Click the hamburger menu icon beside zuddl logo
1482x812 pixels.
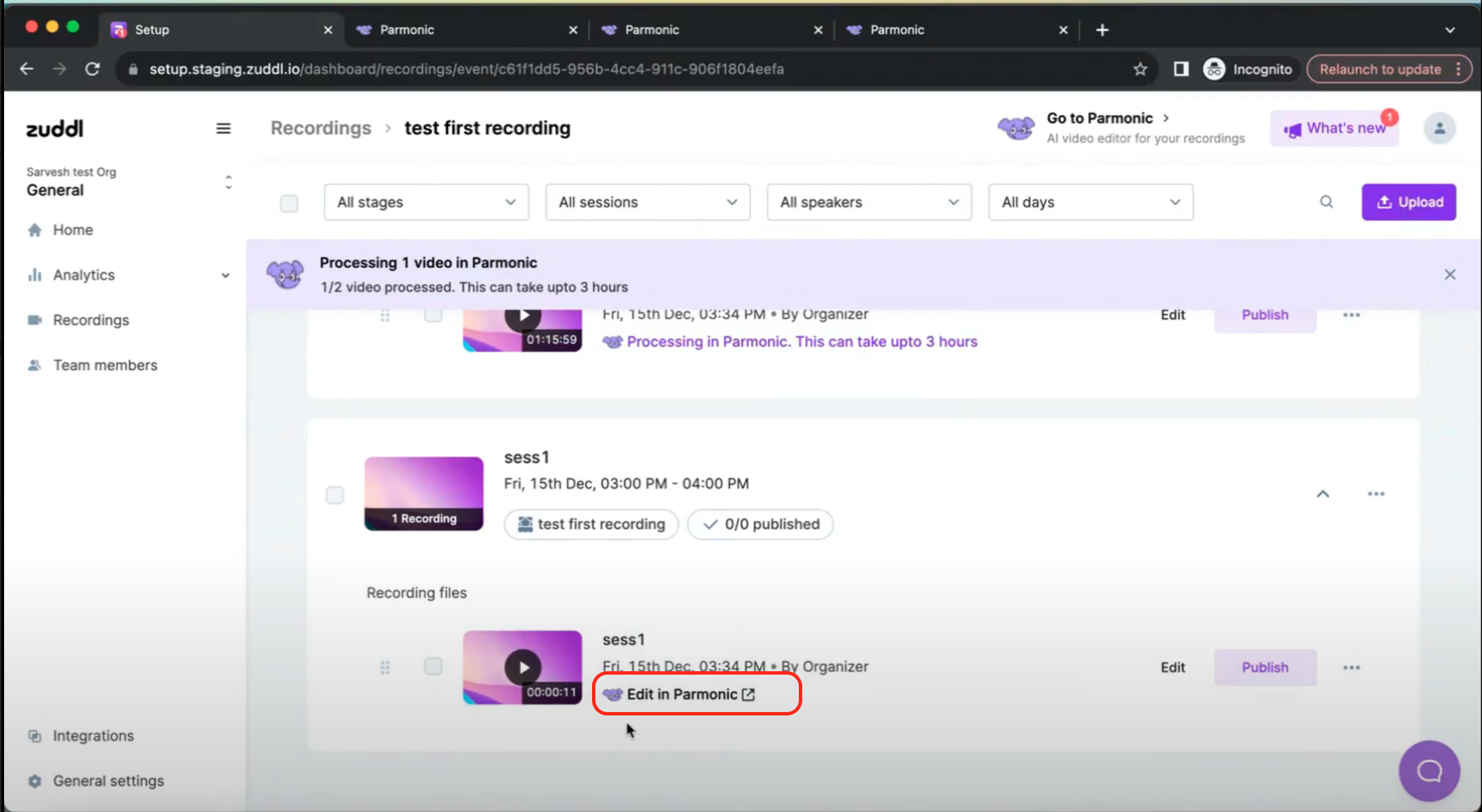point(223,129)
